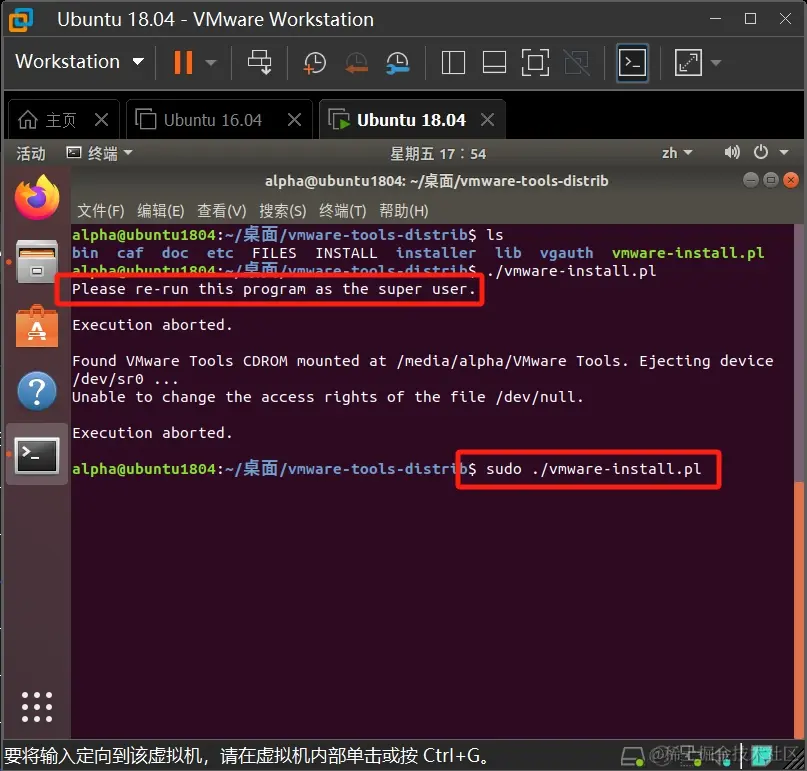
Task: Close the Ubuntu 18.04 tab
Action: [x=487, y=120]
